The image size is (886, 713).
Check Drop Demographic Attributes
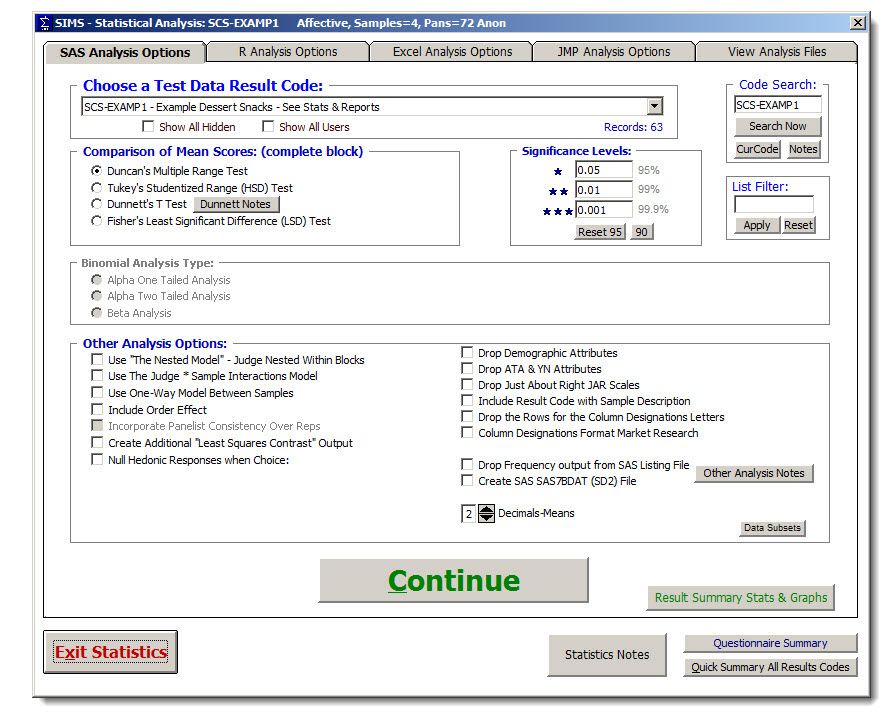click(467, 353)
